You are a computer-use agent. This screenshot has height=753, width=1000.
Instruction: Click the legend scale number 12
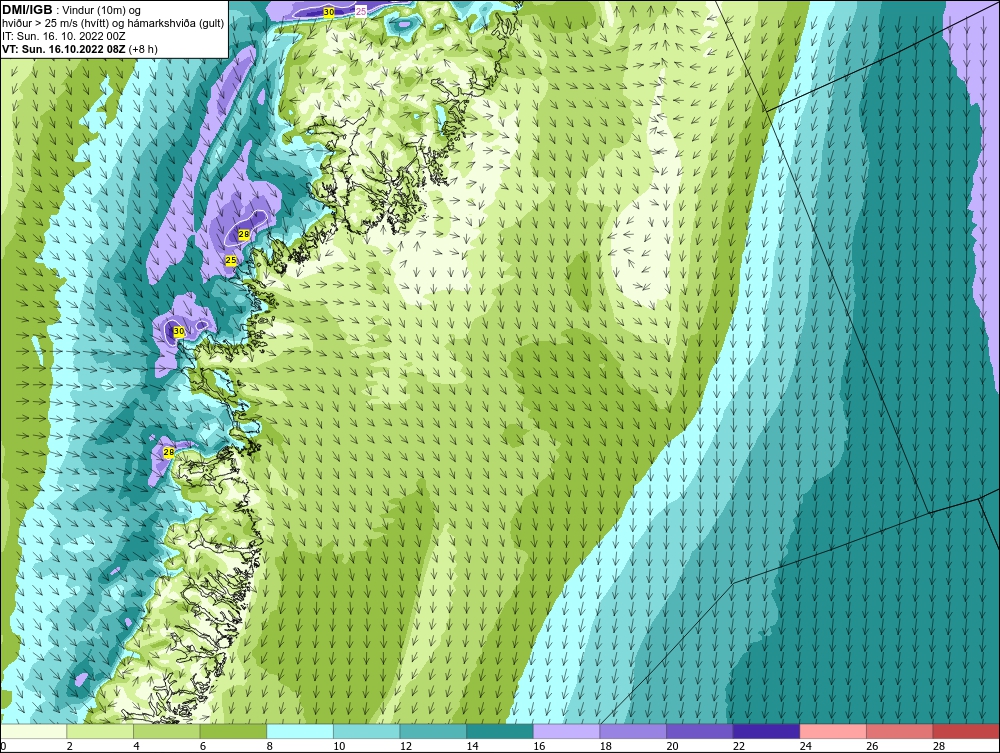click(x=406, y=746)
